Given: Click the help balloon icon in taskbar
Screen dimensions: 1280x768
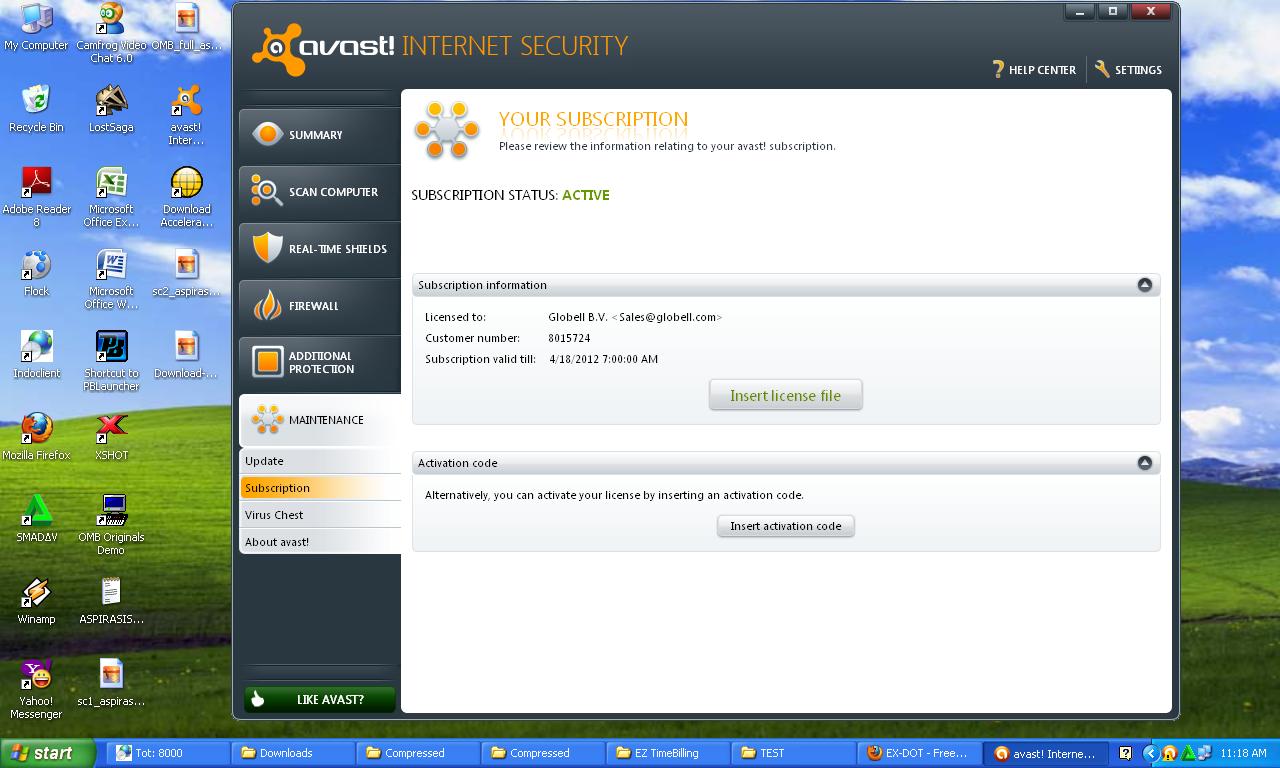Looking at the screenshot, I should 1125,753.
